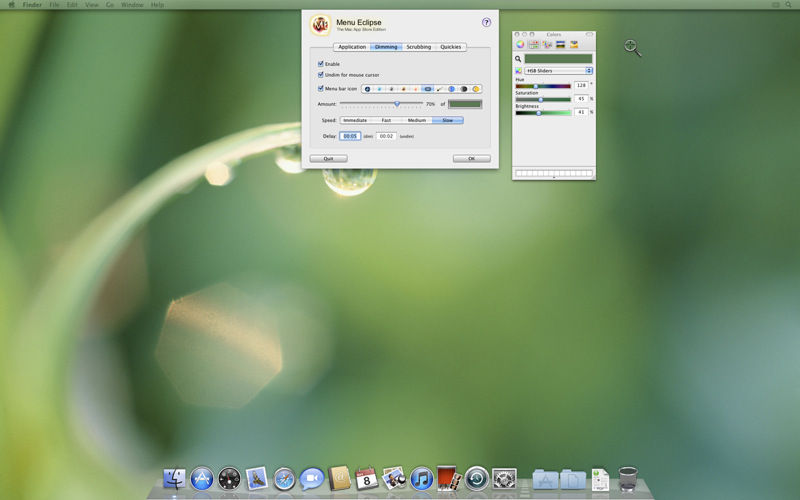800x500 pixels.
Task: Choose the image palettes mode in Colors
Action: [560, 44]
